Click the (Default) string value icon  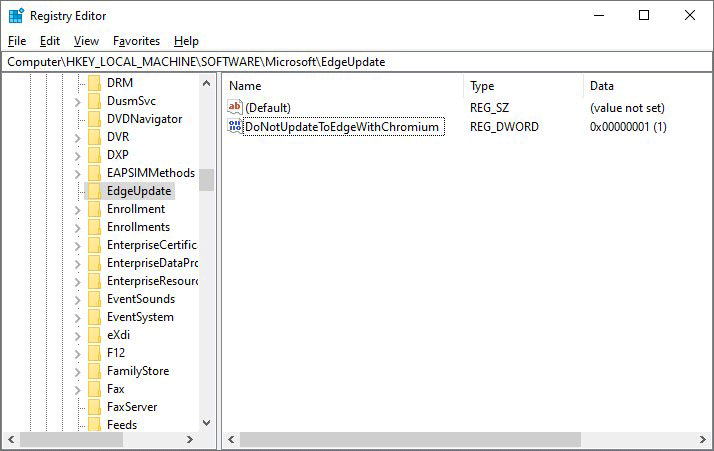click(x=235, y=108)
